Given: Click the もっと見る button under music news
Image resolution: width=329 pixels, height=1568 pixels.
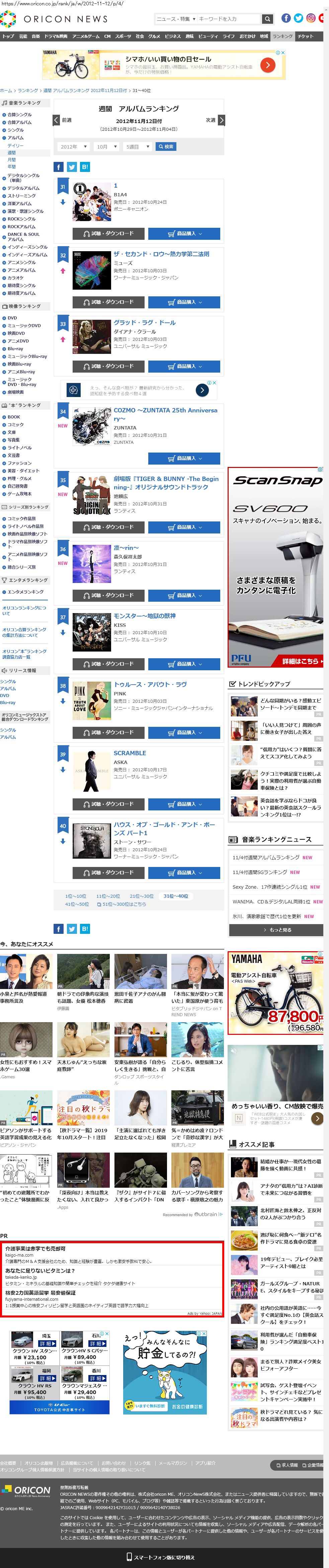Looking at the screenshot, I should (x=276, y=930).
